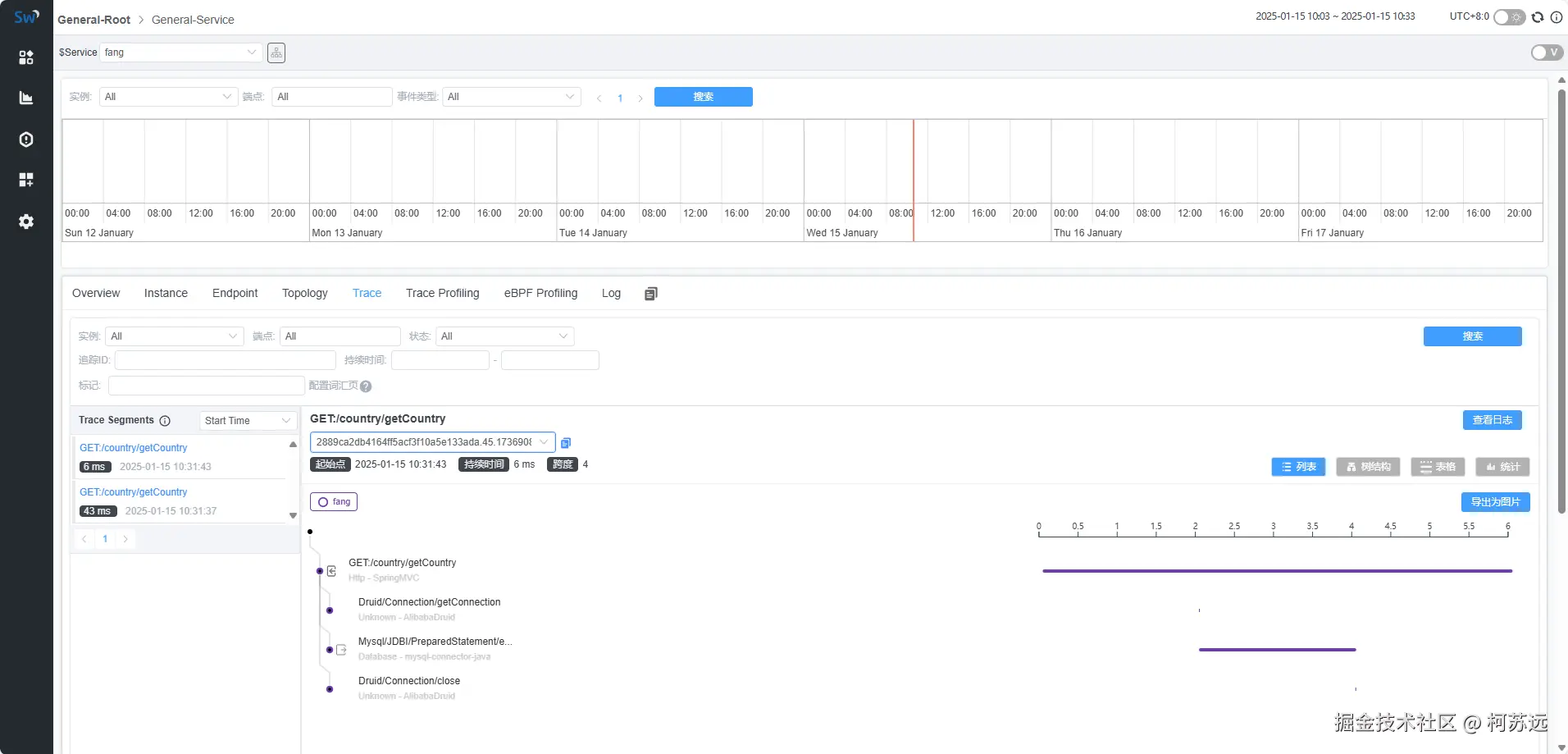Viewport: 1568px width, 754px height.
Task: Focus the minimum 持续时间 duration input
Action: tap(440, 360)
